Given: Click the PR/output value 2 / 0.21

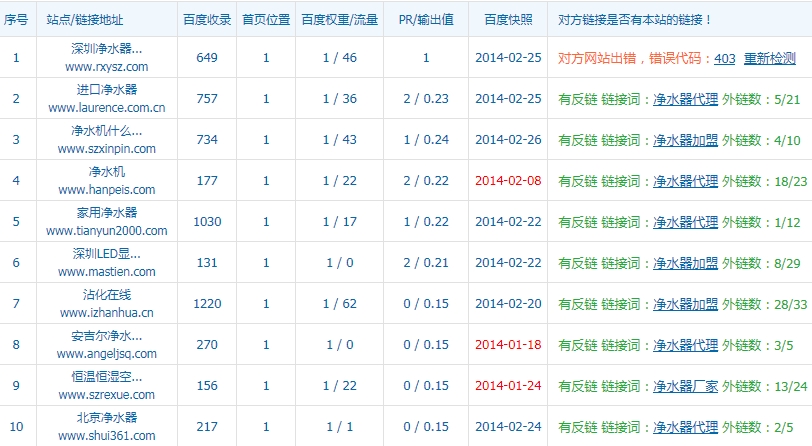Looking at the screenshot, I should pyautogui.click(x=426, y=262).
